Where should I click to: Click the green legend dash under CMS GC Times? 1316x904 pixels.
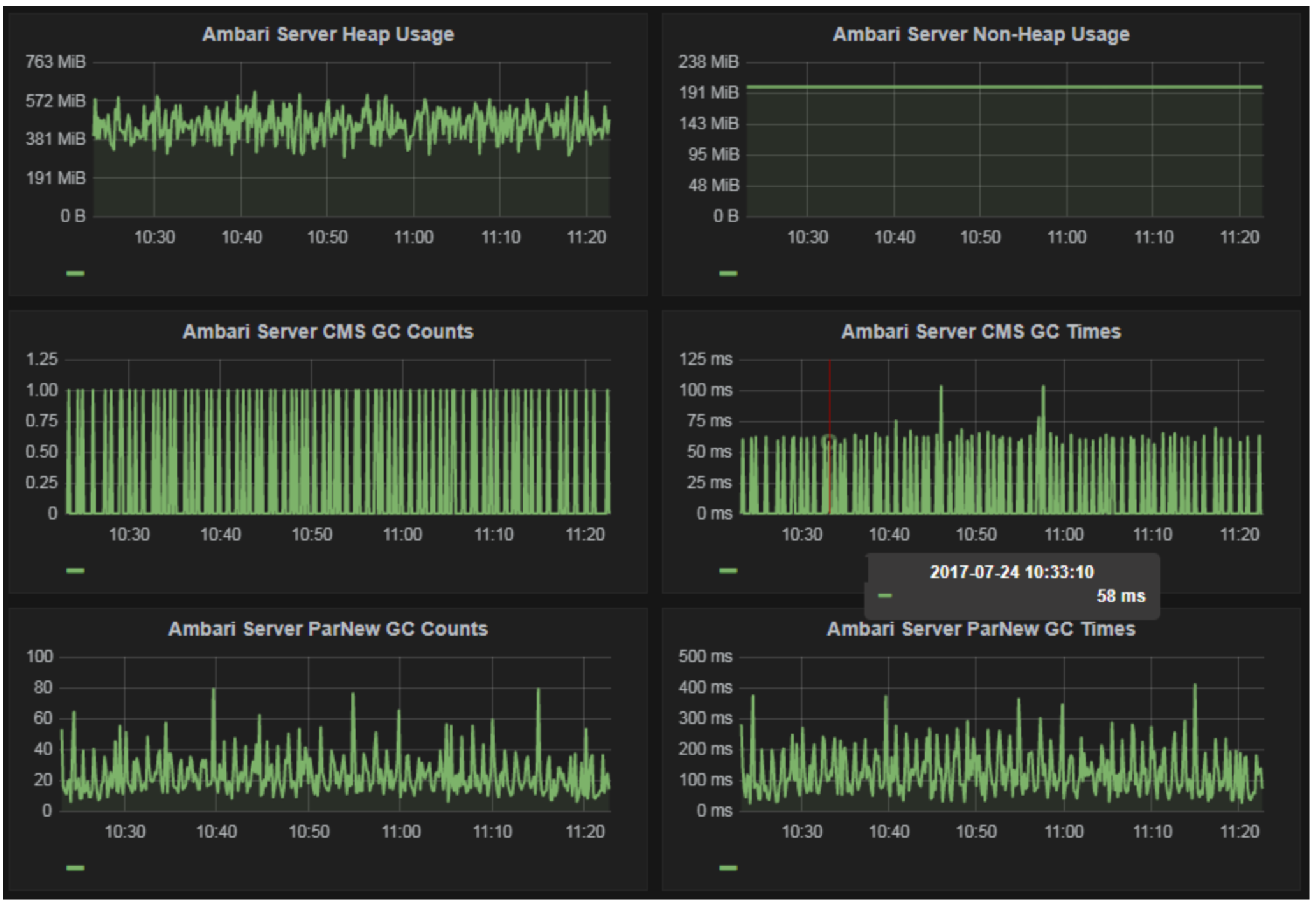click(728, 571)
